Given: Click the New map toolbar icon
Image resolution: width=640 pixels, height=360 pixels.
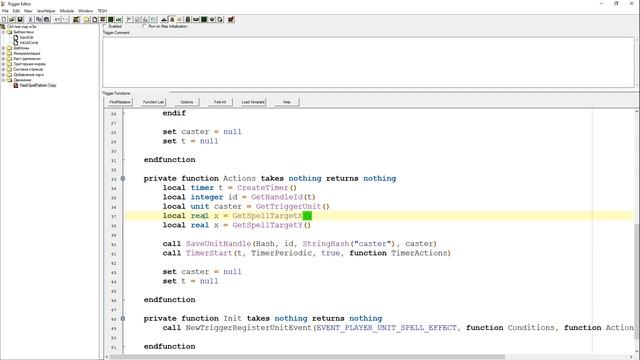Looking at the screenshot, I should [x=4, y=20].
